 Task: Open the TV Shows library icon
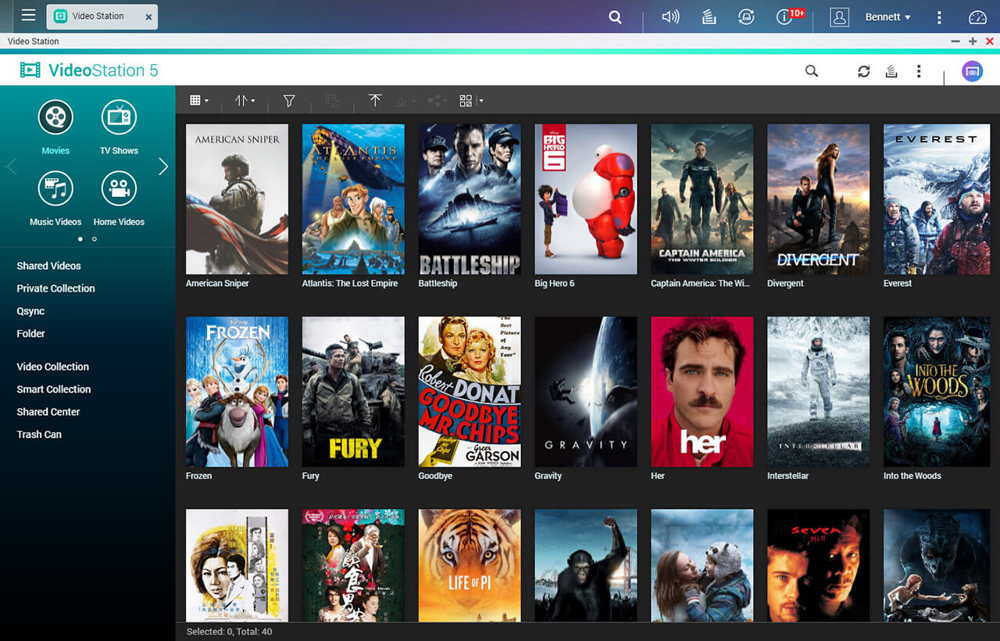point(119,117)
